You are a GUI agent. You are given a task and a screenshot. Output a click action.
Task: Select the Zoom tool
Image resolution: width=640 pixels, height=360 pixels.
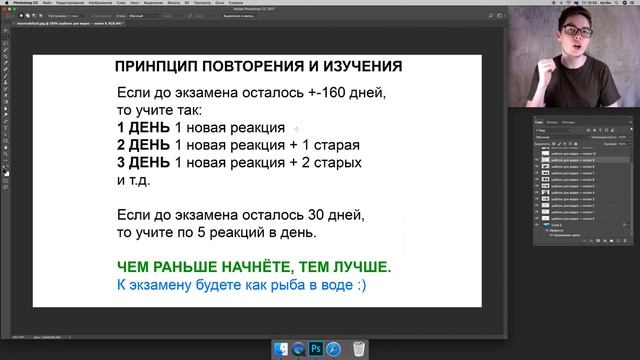point(6,155)
